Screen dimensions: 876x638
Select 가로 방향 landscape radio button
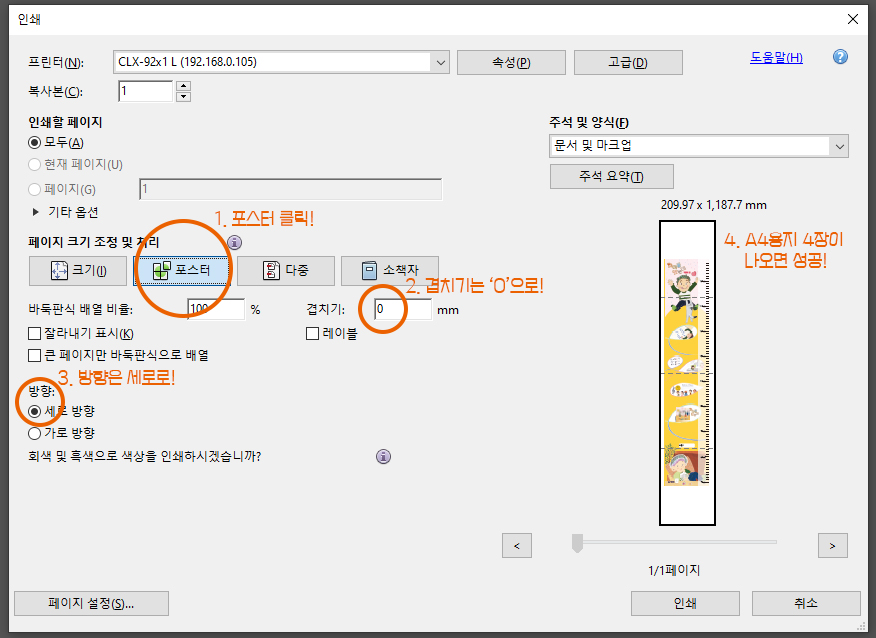(x=36, y=434)
